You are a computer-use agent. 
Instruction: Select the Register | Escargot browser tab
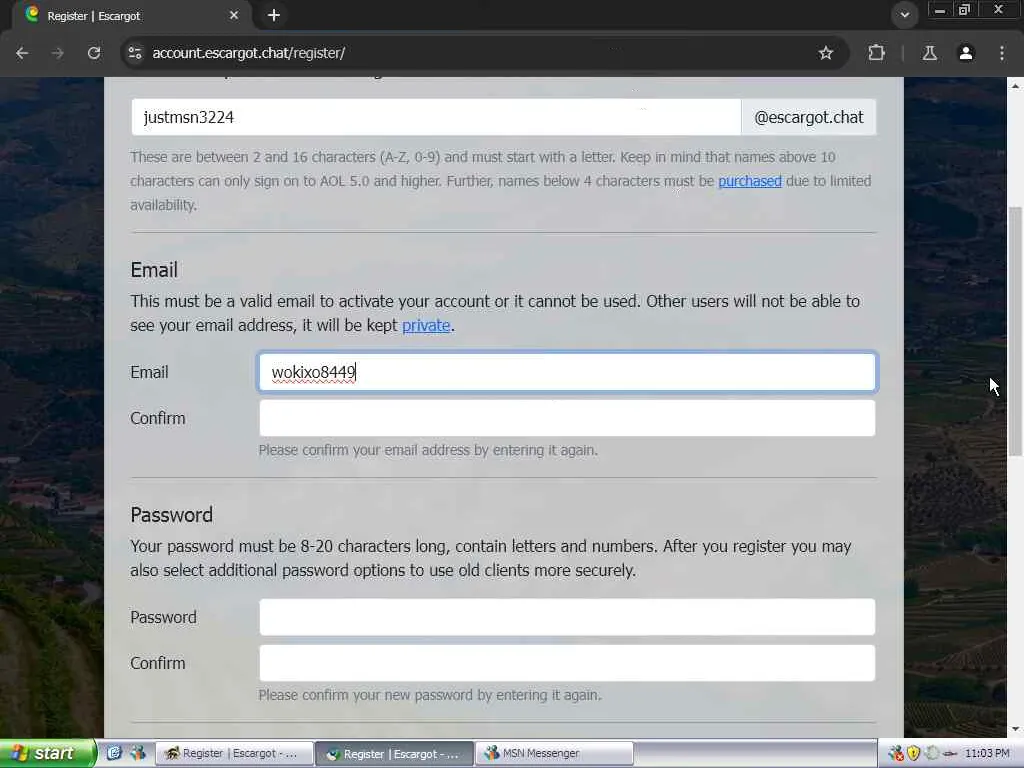[131, 16]
